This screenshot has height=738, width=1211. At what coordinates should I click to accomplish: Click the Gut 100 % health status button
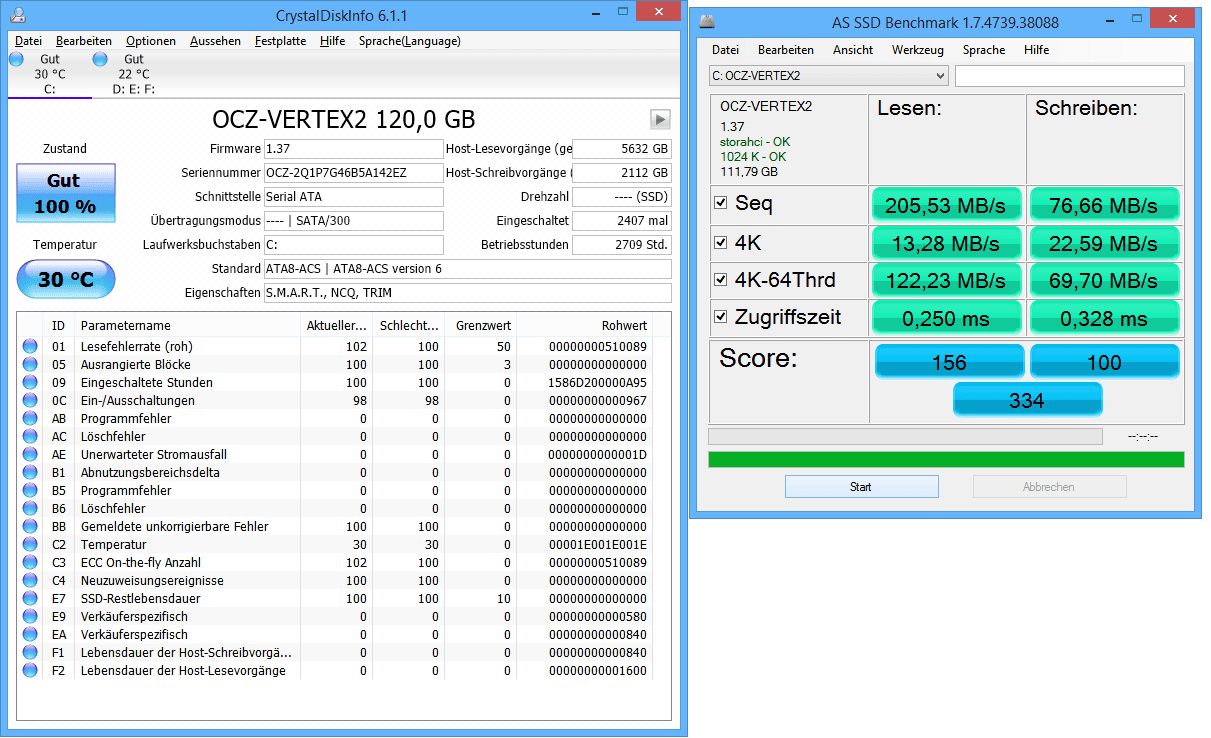[65, 193]
